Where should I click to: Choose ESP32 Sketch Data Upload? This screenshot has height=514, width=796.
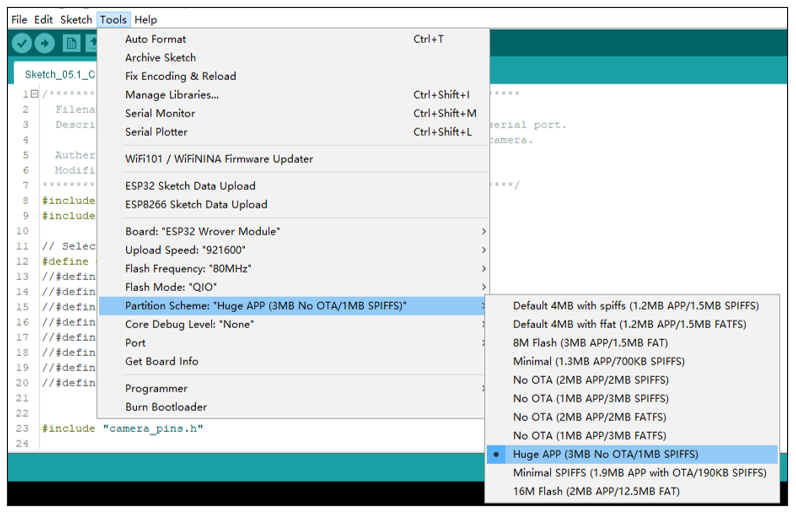point(293,186)
